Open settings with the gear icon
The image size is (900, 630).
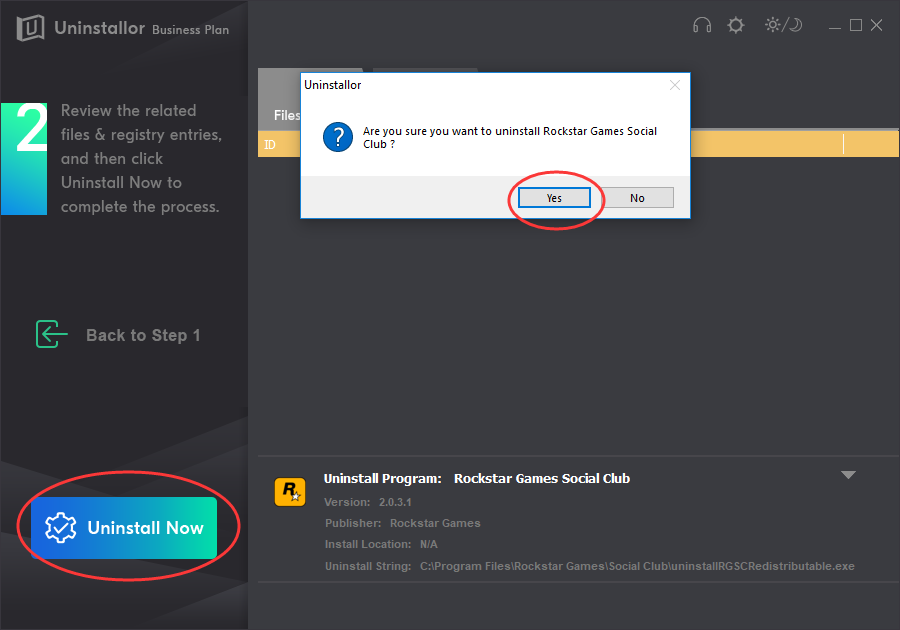point(735,25)
